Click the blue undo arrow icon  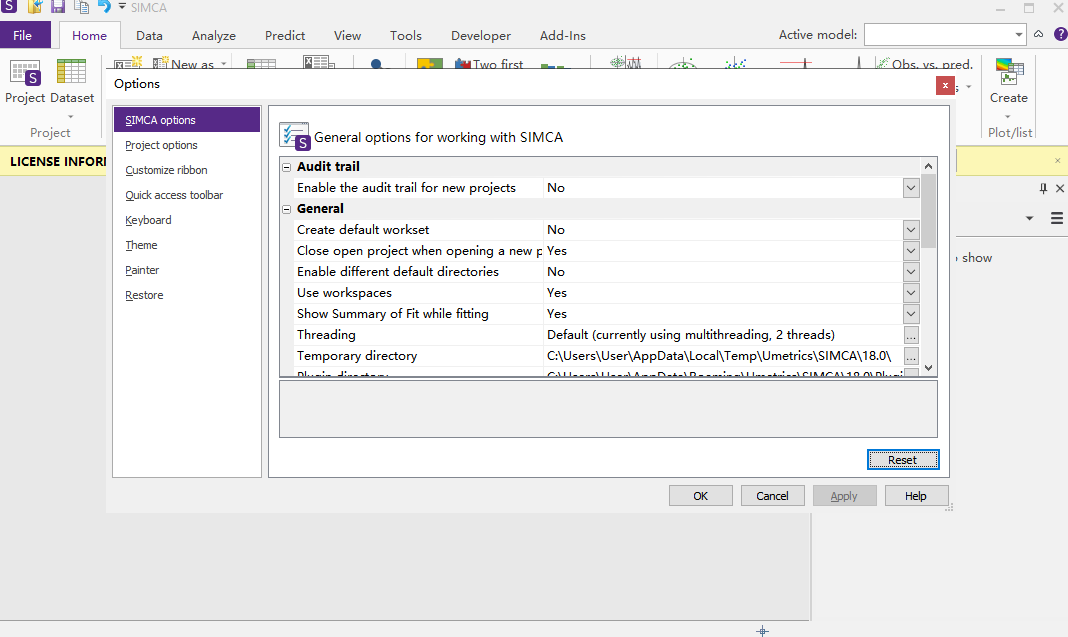(104, 7)
